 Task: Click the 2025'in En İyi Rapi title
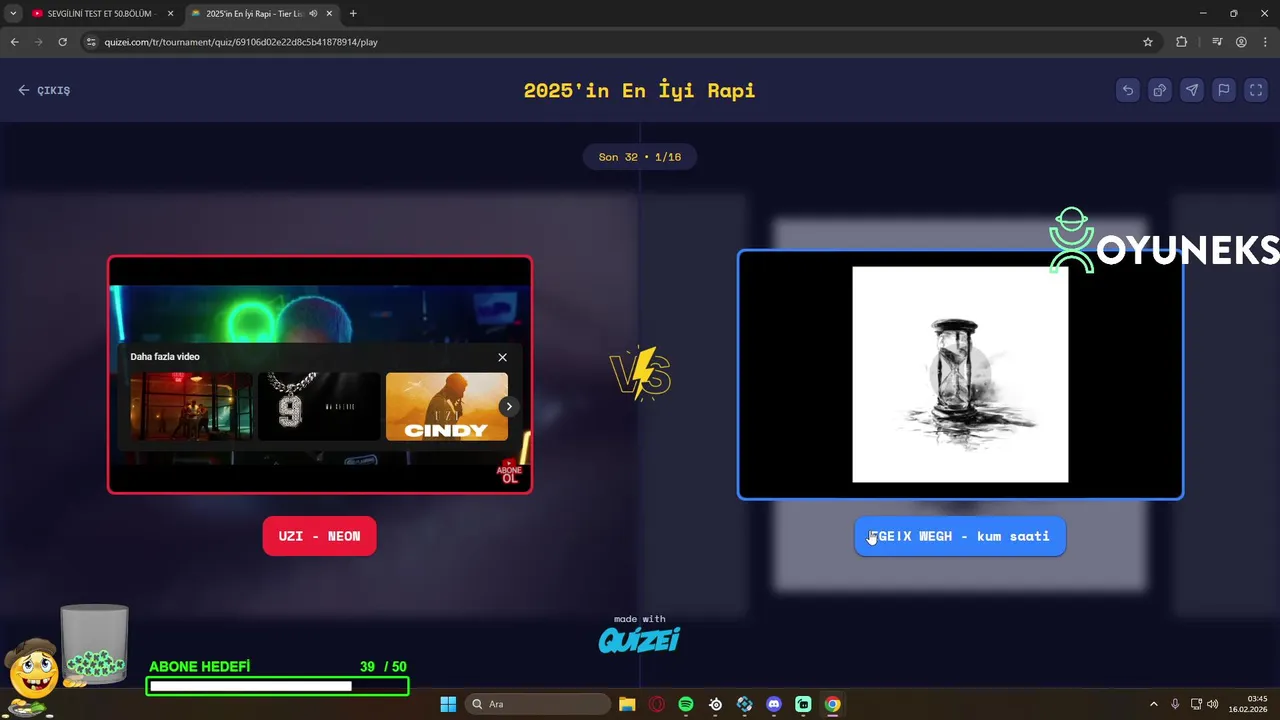pos(640,90)
